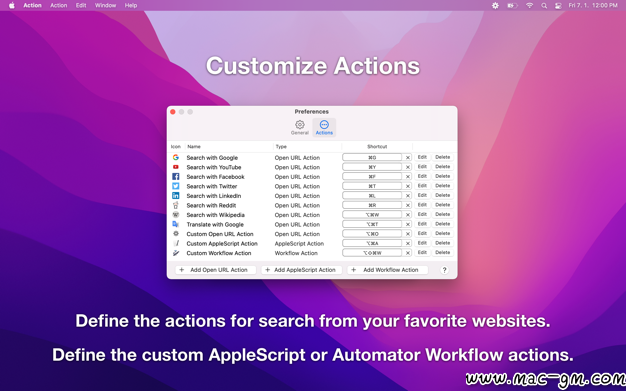Edit the Search with Twitter action
The height and width of the screenshot is (391, 626).
(422, 186)
